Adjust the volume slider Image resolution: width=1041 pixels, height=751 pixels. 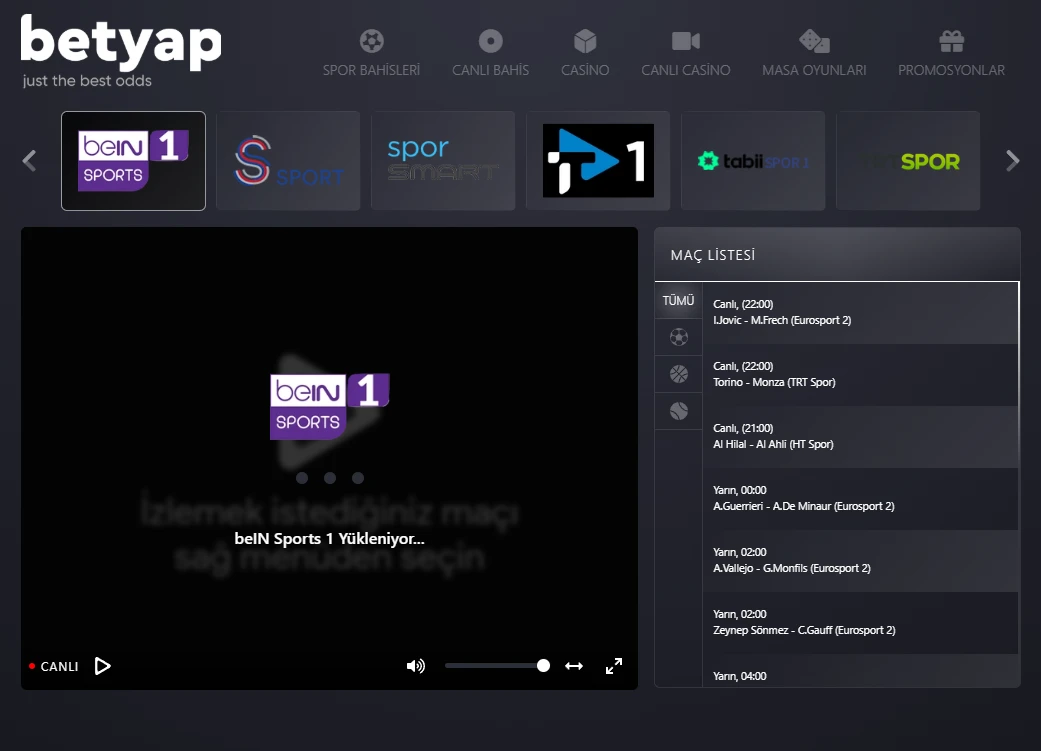pos(497,665)
